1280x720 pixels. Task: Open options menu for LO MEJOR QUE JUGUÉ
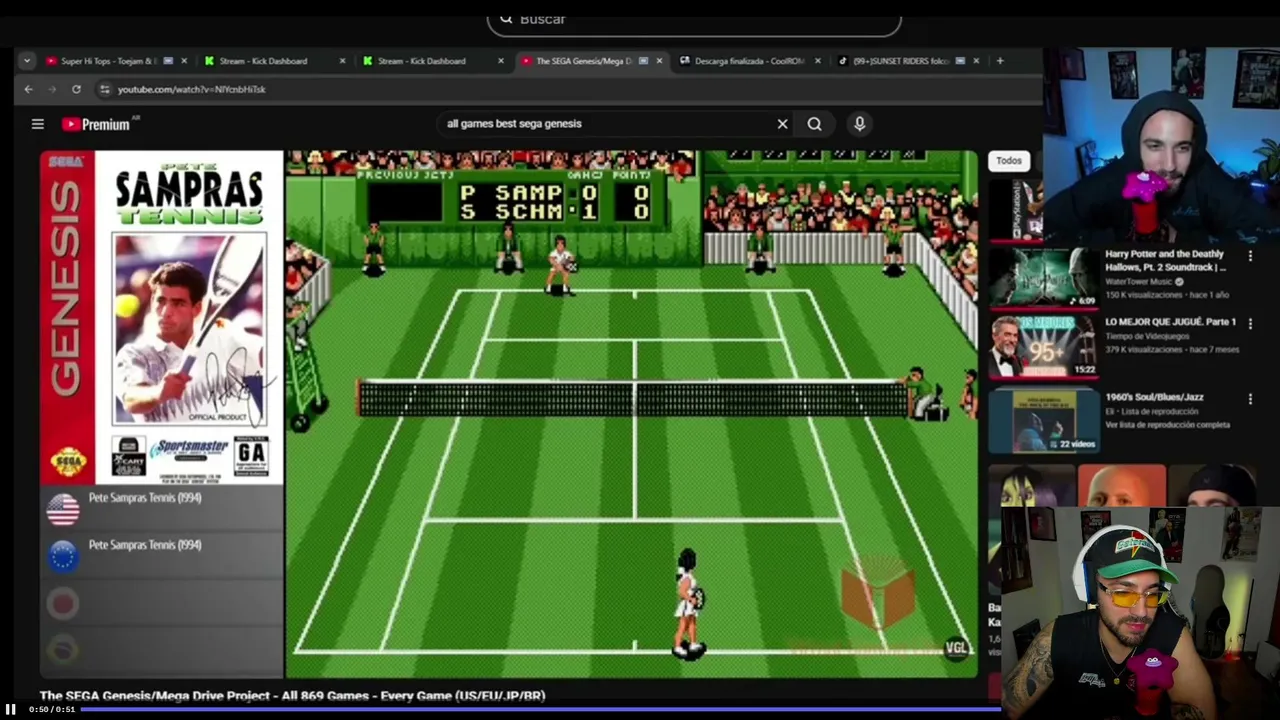pos(1250,325)
